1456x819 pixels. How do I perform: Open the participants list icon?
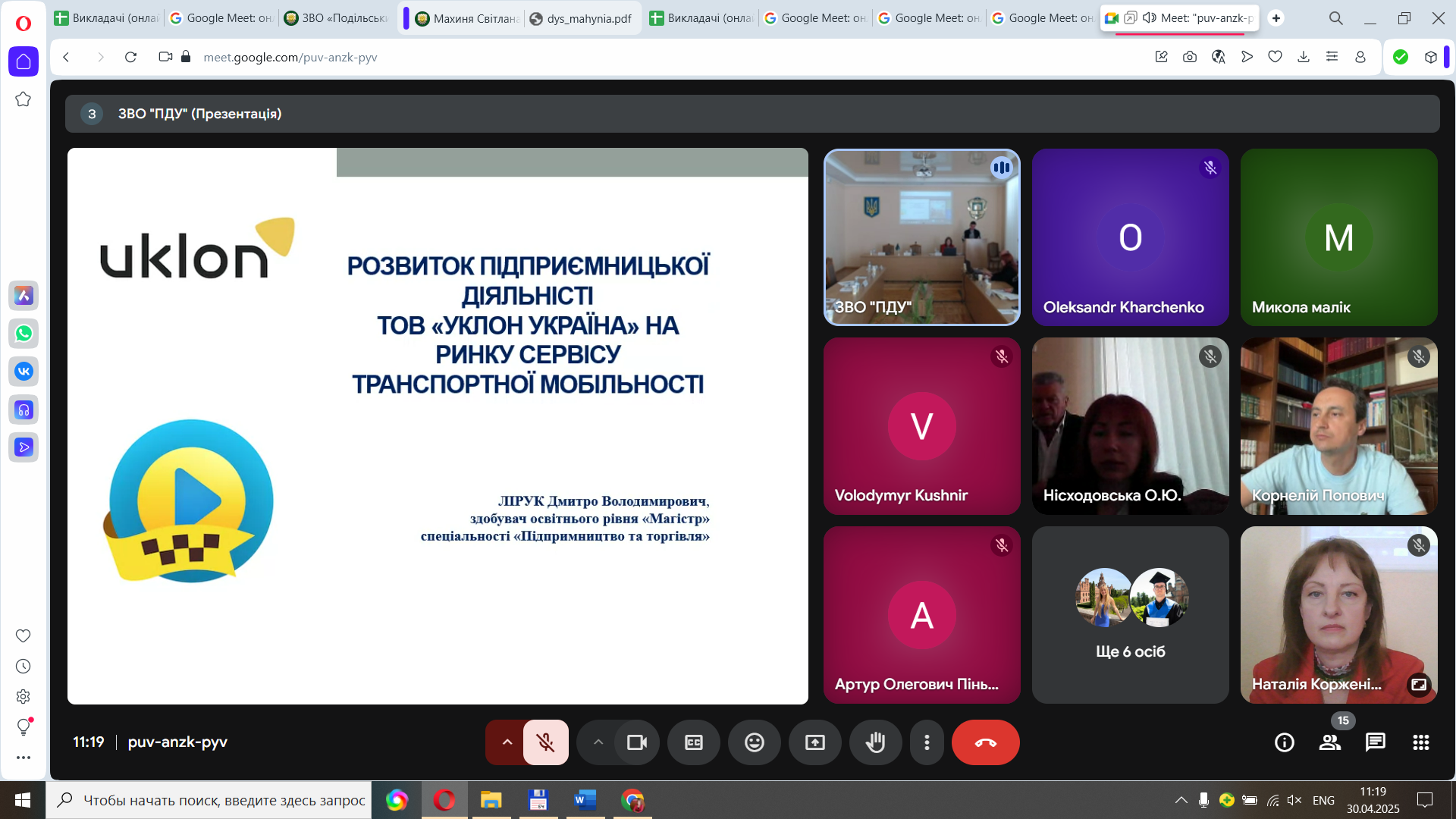[x=1329, y=742]
